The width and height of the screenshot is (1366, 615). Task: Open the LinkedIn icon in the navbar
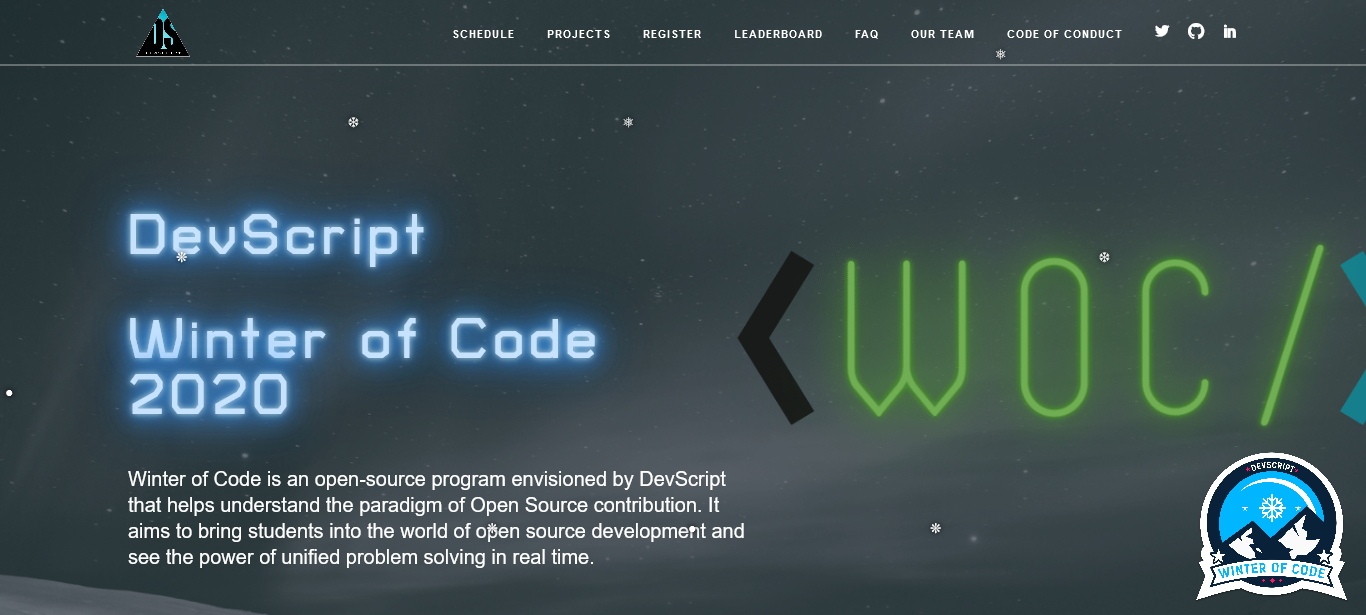tap(1229, 31)
